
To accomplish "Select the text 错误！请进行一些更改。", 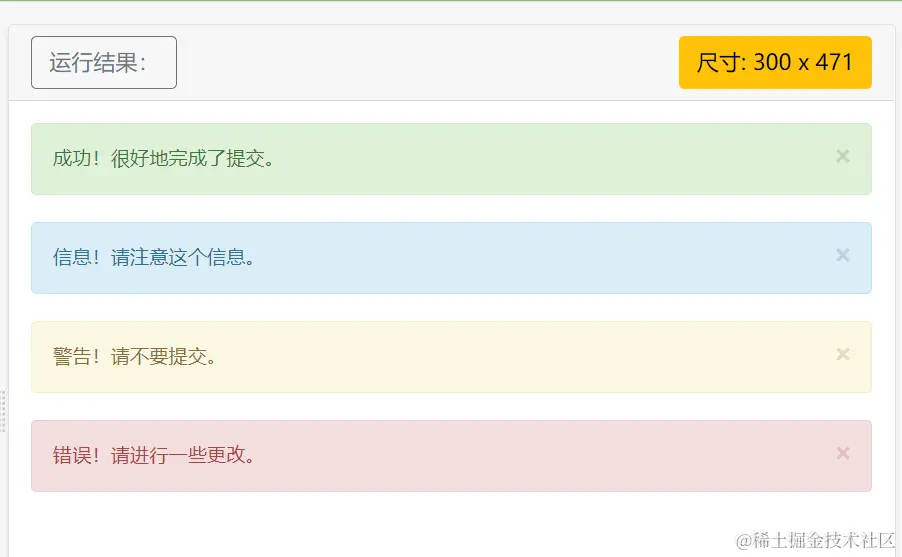I will coord(154,455).
